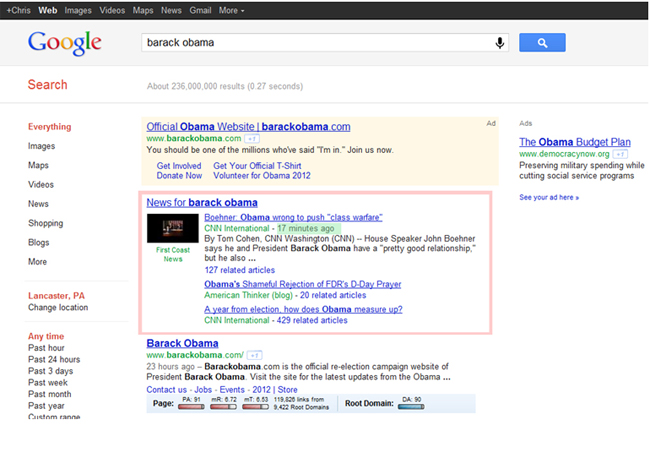
Task: Select the Any time filter
Action: (x=46, y=336)
